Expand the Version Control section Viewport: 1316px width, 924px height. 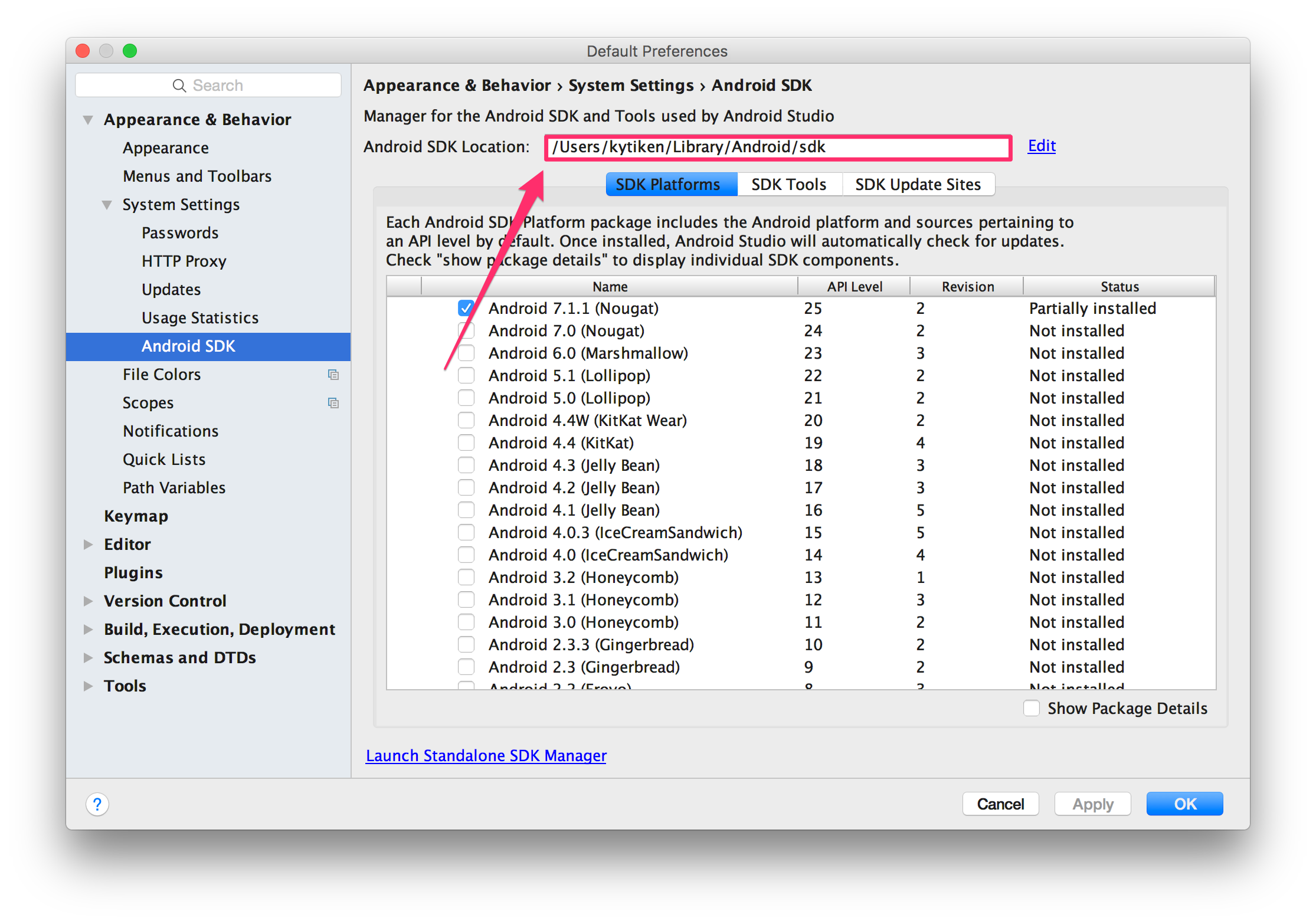89,601
